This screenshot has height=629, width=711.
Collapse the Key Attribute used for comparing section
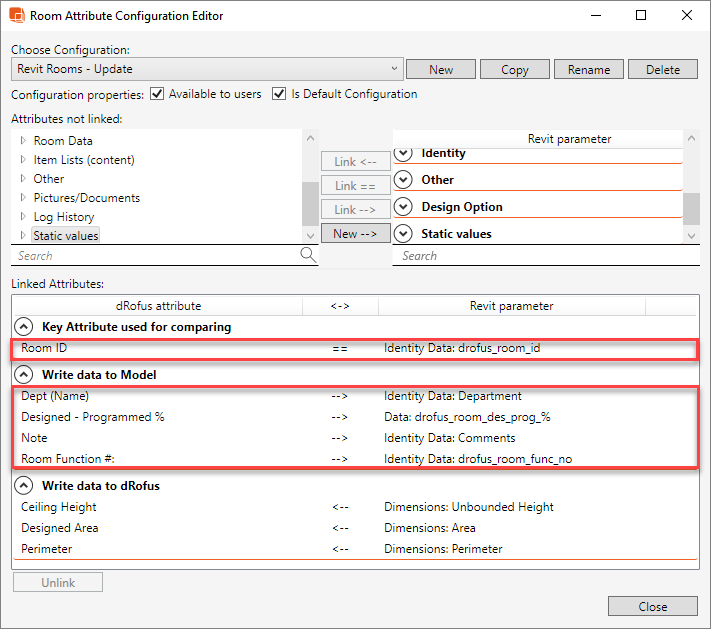coord(22,327)
